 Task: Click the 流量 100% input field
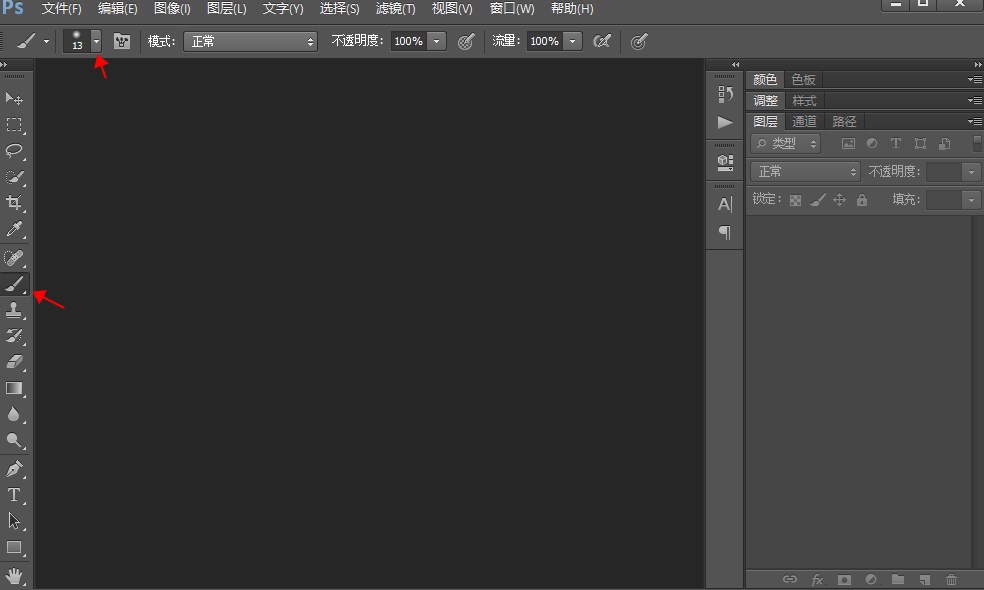(544, 41)
